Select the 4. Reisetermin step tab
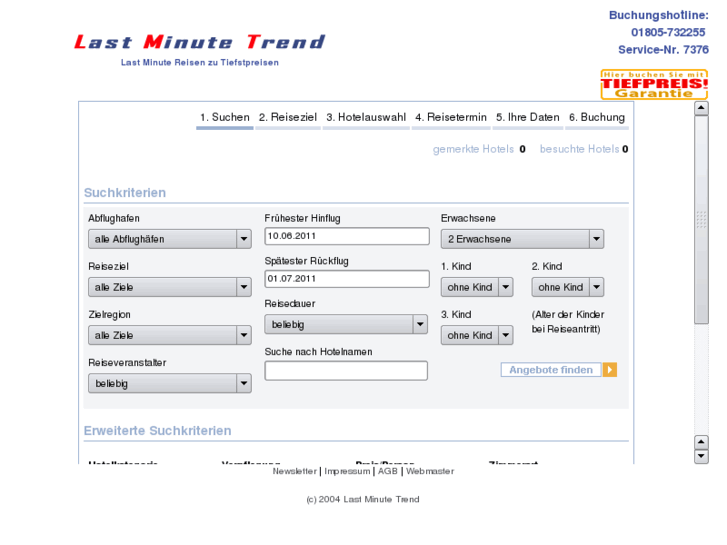 coord(451,117)
